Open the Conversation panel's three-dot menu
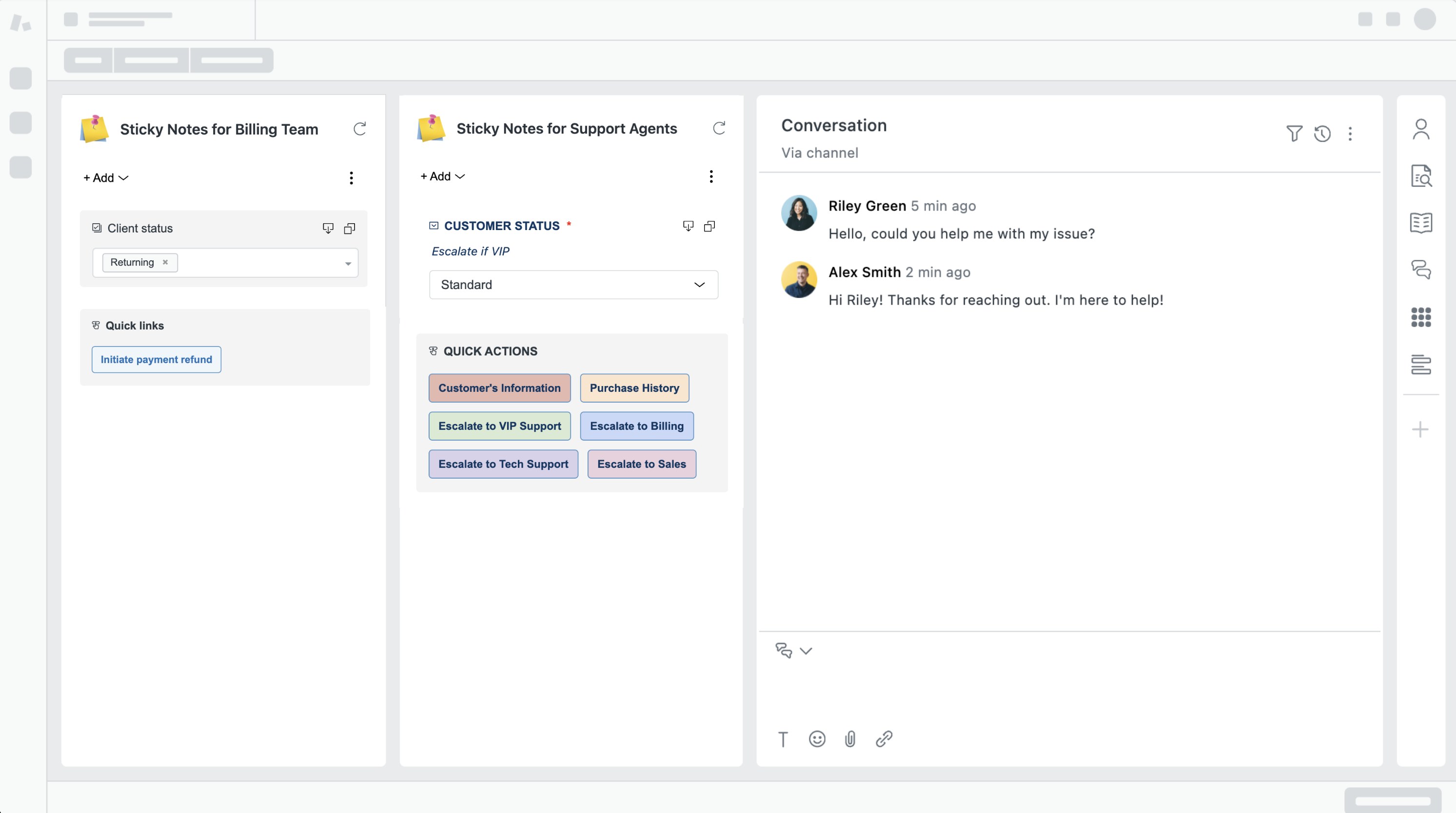This screenshot has height=813, width=1456. tap(1350, 134)
